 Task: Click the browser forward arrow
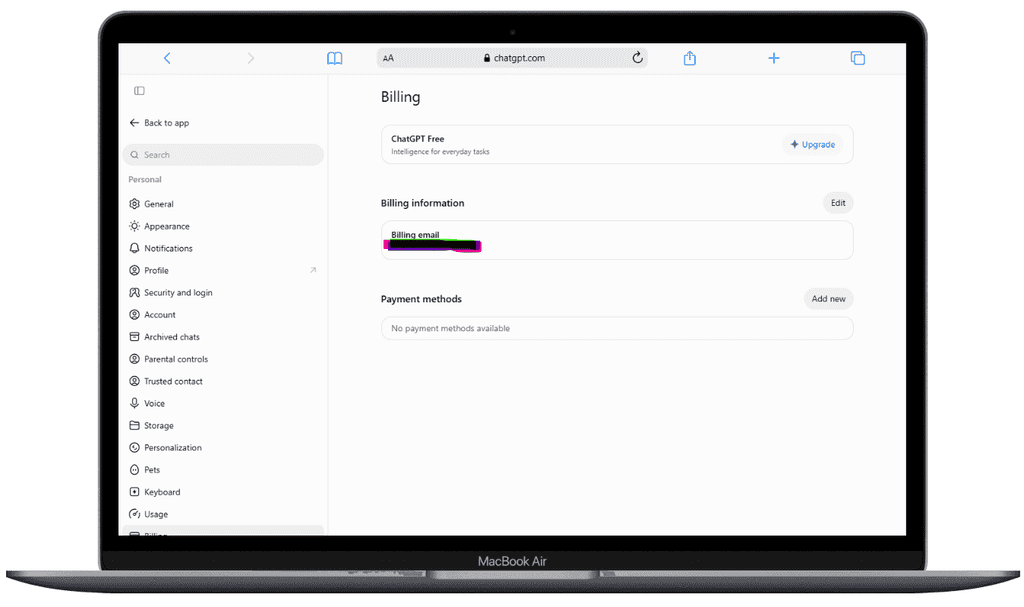[x=251, y=58]
